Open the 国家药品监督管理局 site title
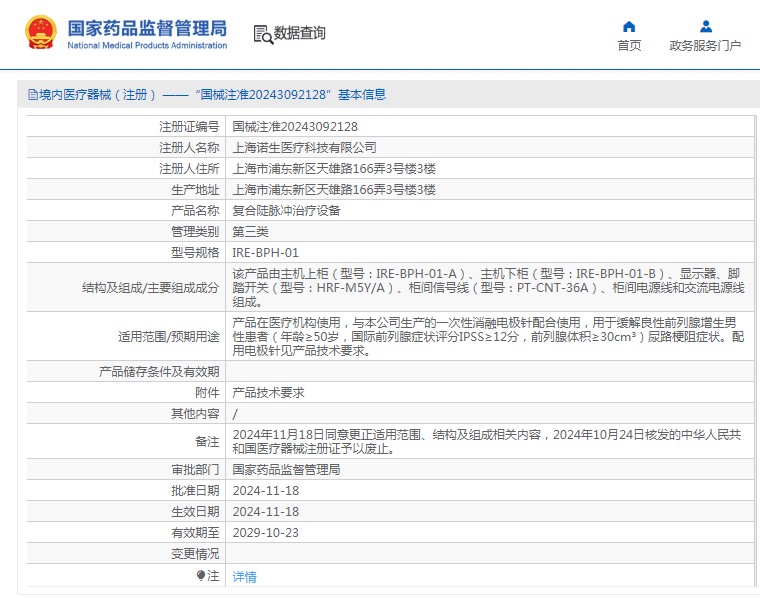The image size is (760, 598). tap(147, 27)
